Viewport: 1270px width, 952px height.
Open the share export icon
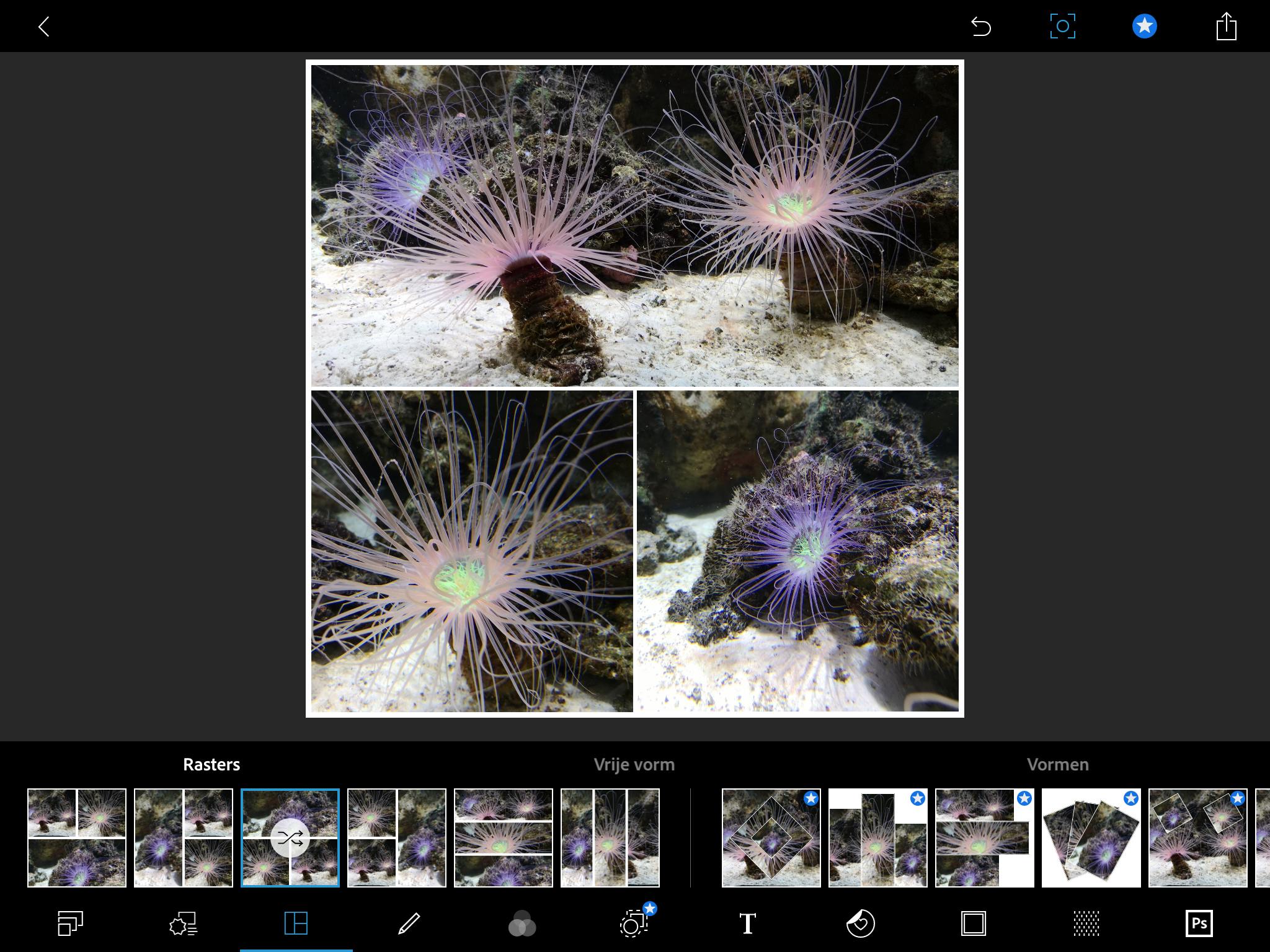click(1226, 27)
